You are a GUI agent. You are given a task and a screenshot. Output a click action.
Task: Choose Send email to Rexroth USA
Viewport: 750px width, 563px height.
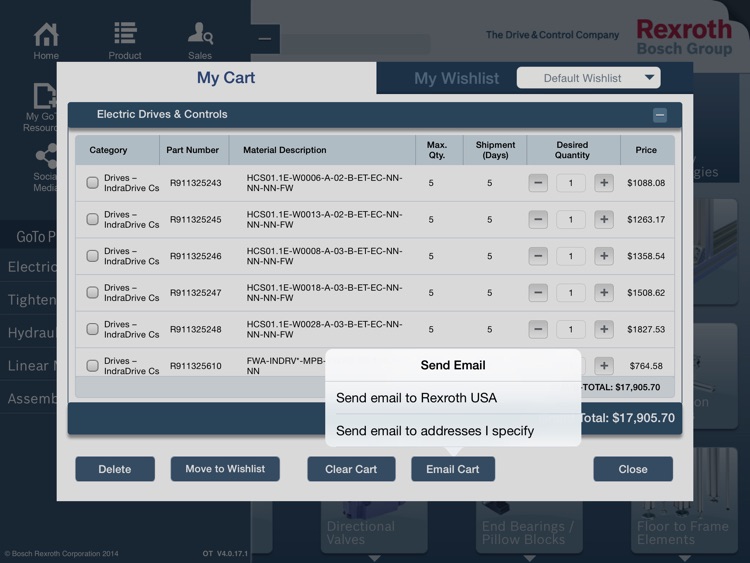coord(453,398)
